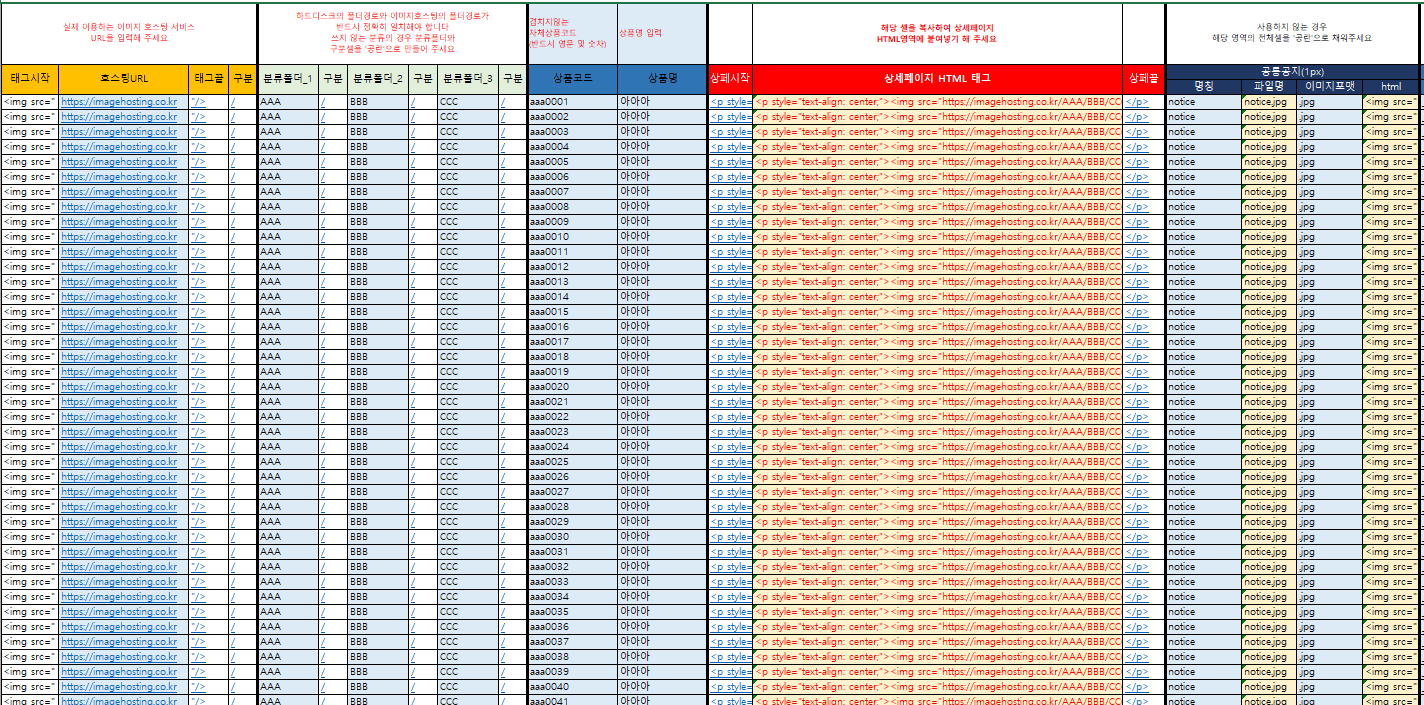Select product code cell aaa0001
Viewport: 1424px width, 705px height.
click(x=573, y=102)
